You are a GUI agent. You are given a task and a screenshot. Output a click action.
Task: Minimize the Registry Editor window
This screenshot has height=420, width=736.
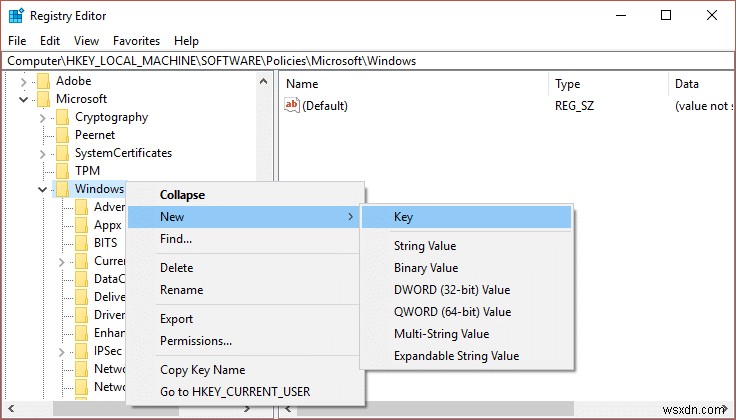(621, 15)
